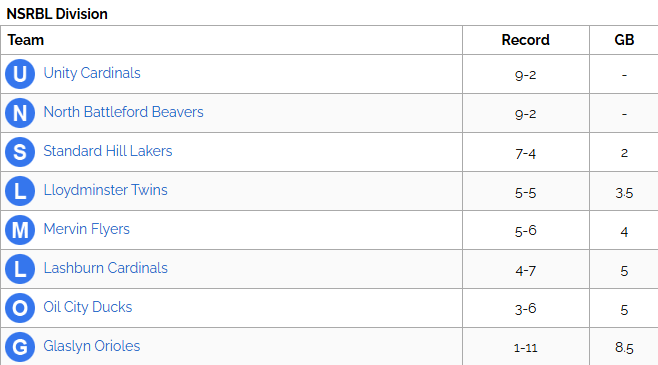
Task: Click the Mervin Flyers 'M' icon
Action: tap(20, 230)
